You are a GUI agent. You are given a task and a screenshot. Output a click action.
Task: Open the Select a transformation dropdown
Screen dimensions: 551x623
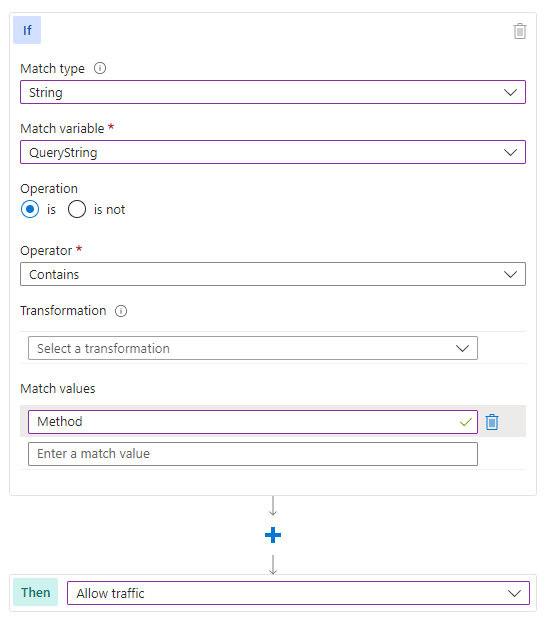(x=253, y=348)
